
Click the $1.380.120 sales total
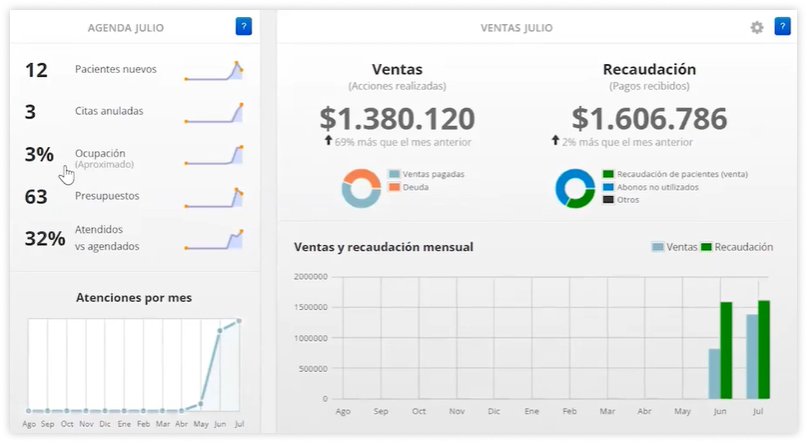pyautogui.click(x=397, y=119)
